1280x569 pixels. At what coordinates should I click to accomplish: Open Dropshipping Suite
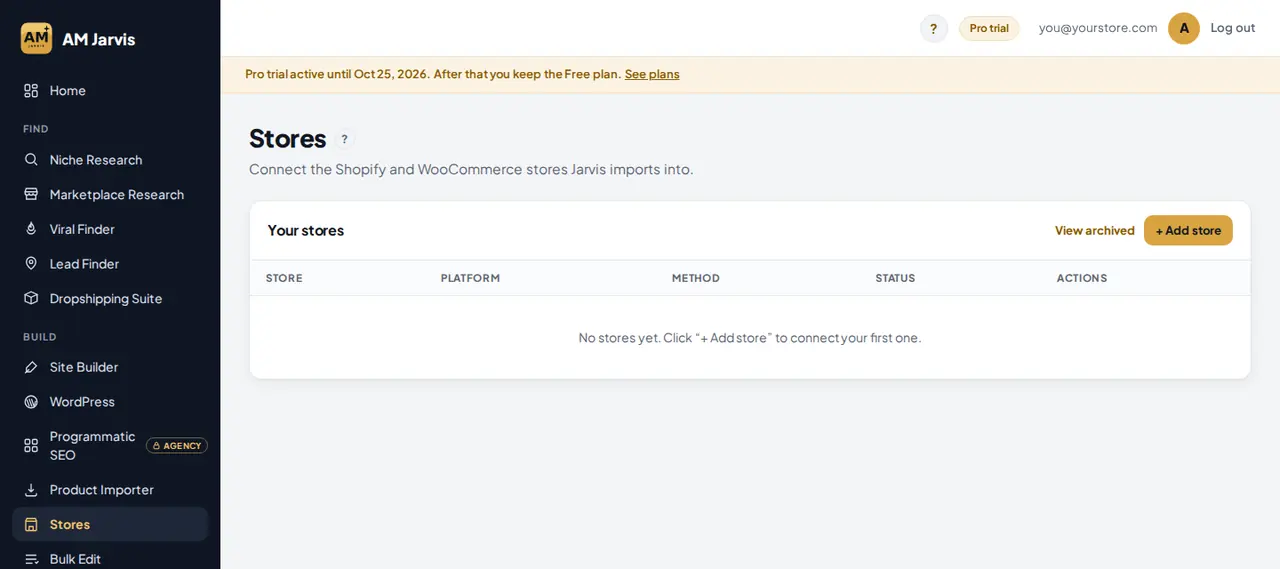point(110,298)
